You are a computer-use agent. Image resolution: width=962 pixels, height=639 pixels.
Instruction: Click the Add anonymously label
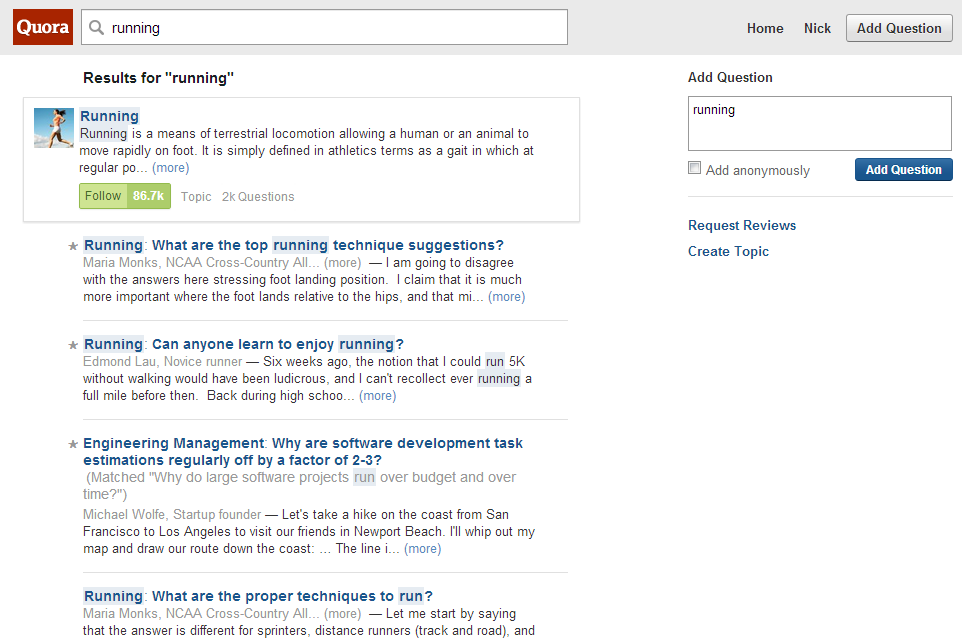coord(758,170)
